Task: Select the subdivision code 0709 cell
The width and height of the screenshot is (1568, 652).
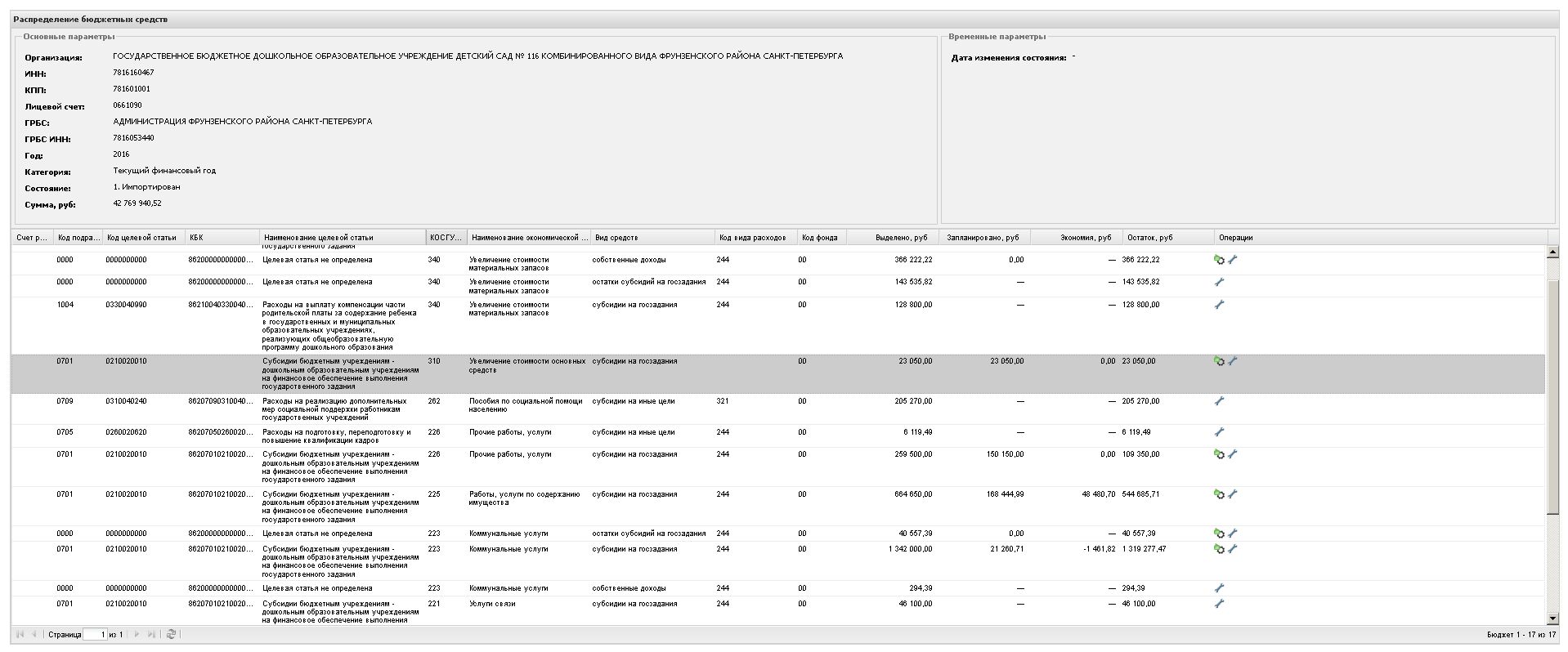Action: 65,401
